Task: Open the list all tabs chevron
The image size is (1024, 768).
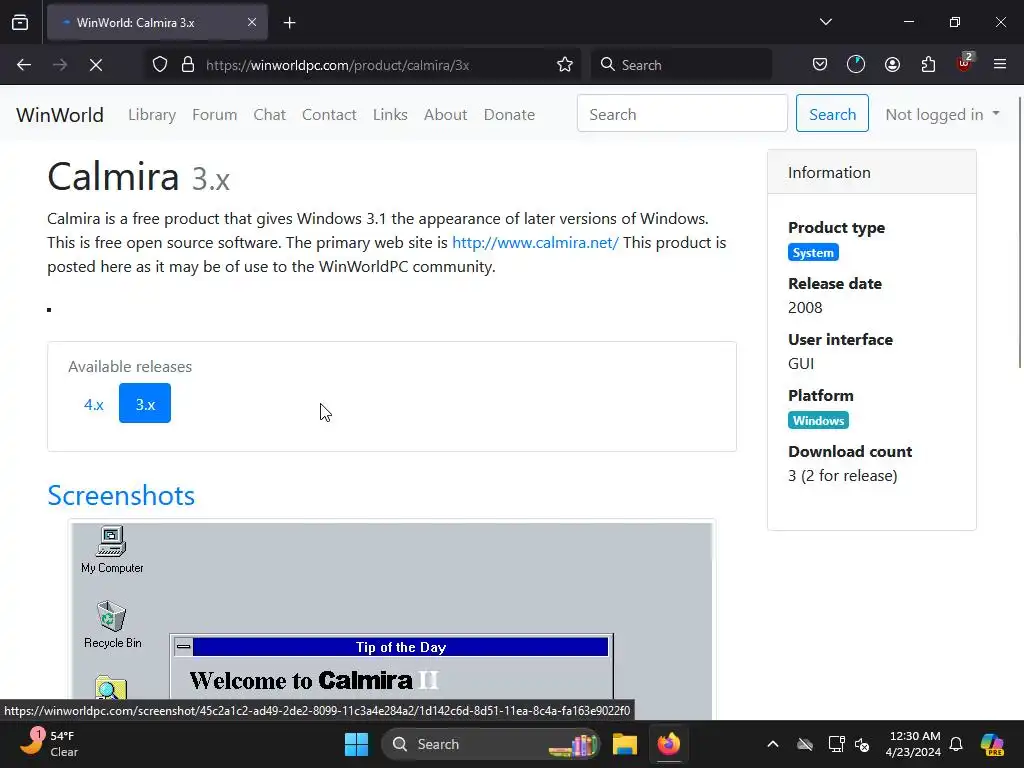Action: (825, 22)
